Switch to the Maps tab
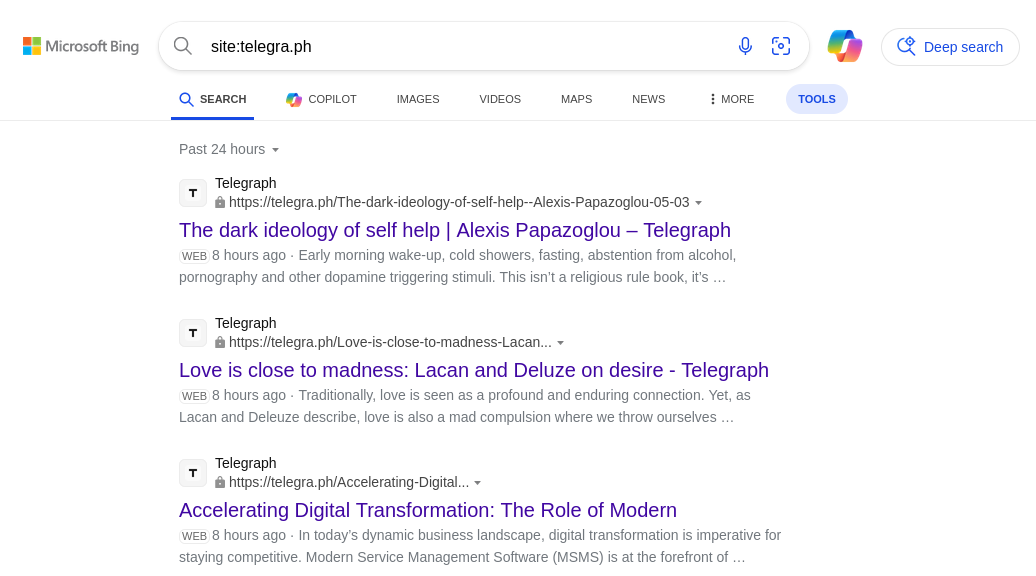Viewport: 1036px width, 576px height. tap(576, 99)
